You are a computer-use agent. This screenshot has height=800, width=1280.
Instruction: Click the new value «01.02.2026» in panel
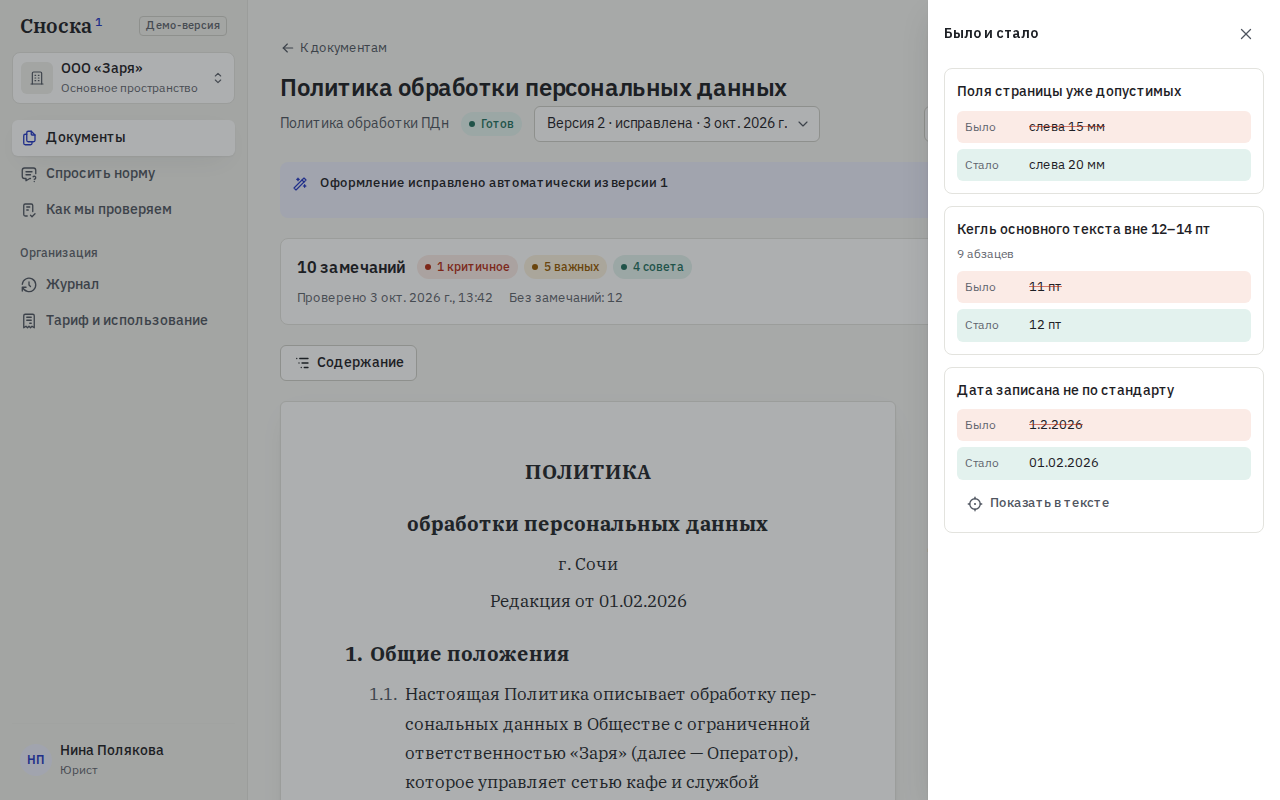[x=1064, y=463]
